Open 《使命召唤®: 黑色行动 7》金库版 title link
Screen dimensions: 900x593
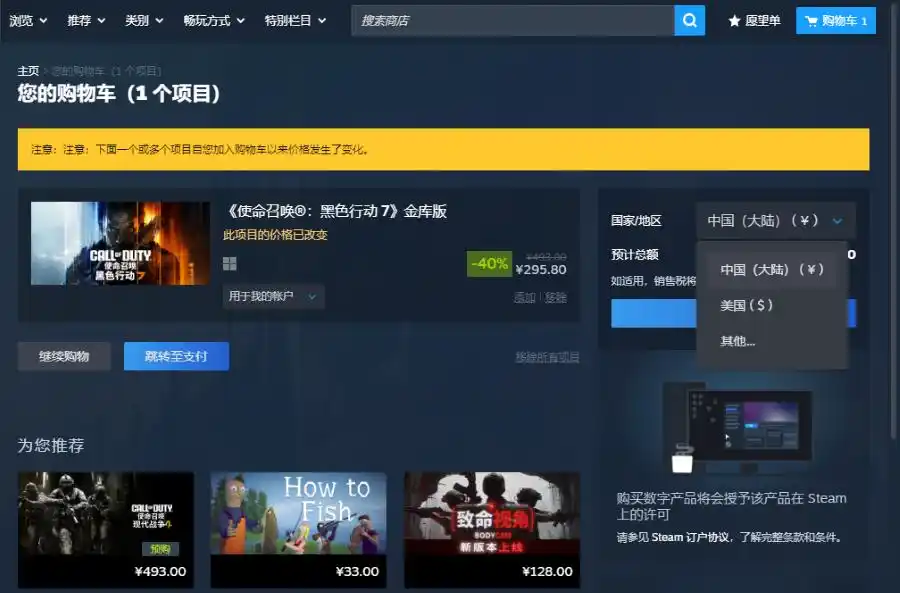tap(335, 211)
